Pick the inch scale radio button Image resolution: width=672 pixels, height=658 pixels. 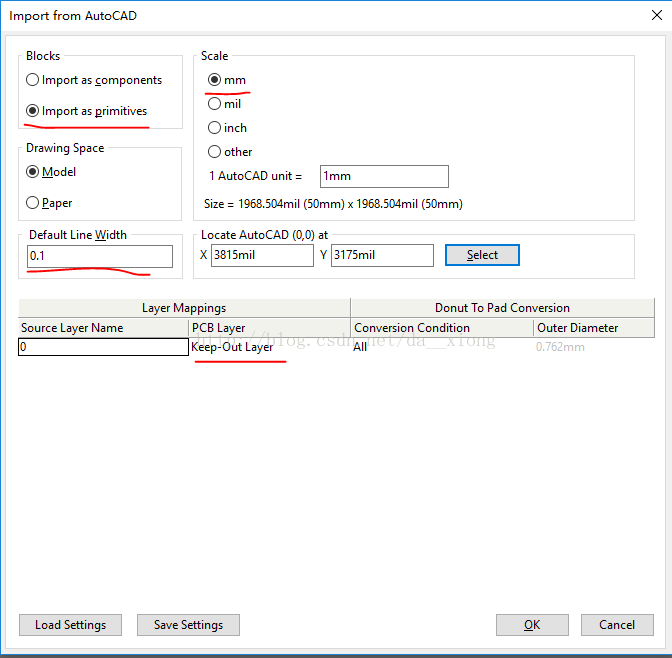pos(215,128)
